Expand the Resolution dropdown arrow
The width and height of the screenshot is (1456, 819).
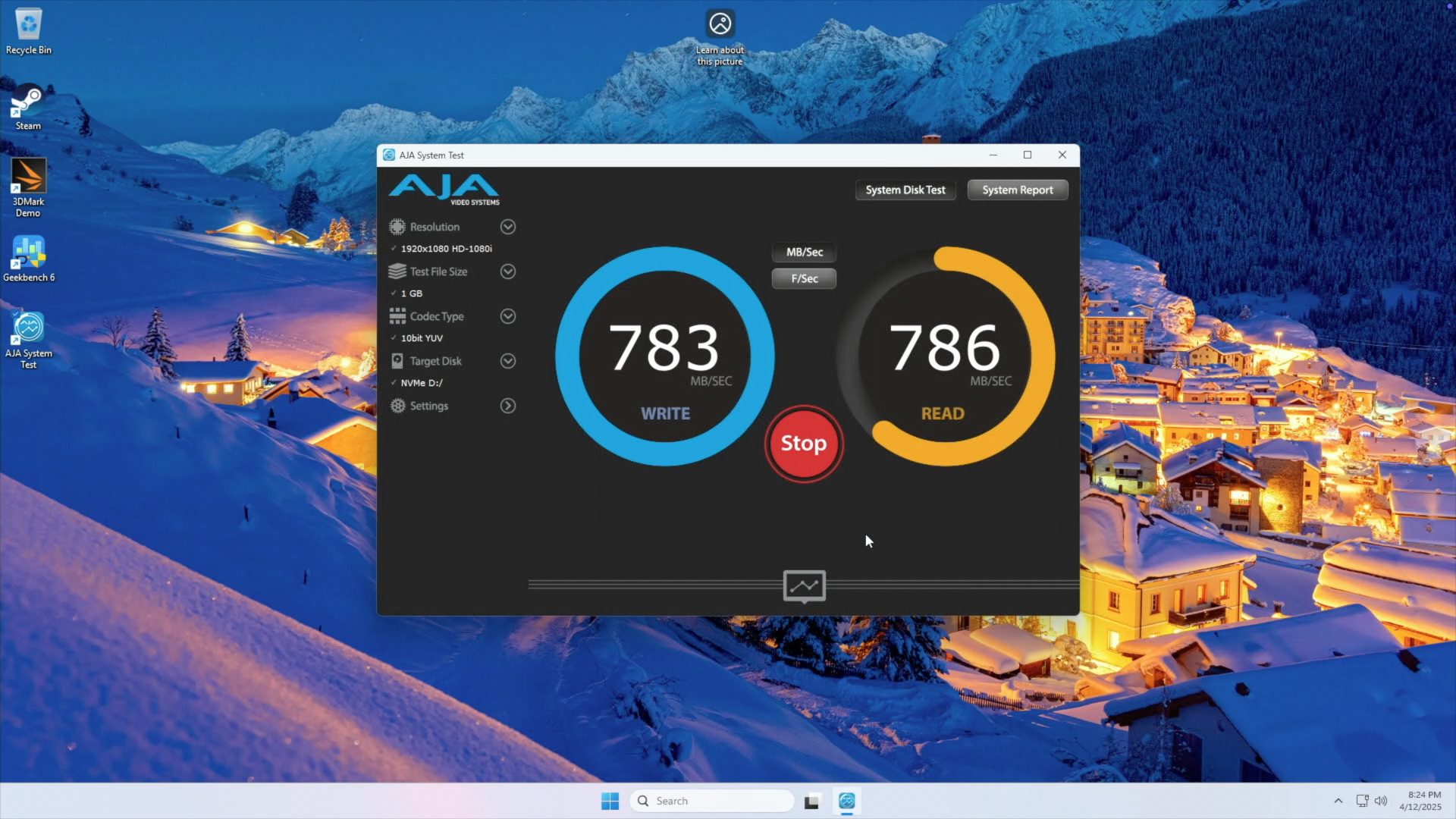pyautogui.click(x=508, y=227)
